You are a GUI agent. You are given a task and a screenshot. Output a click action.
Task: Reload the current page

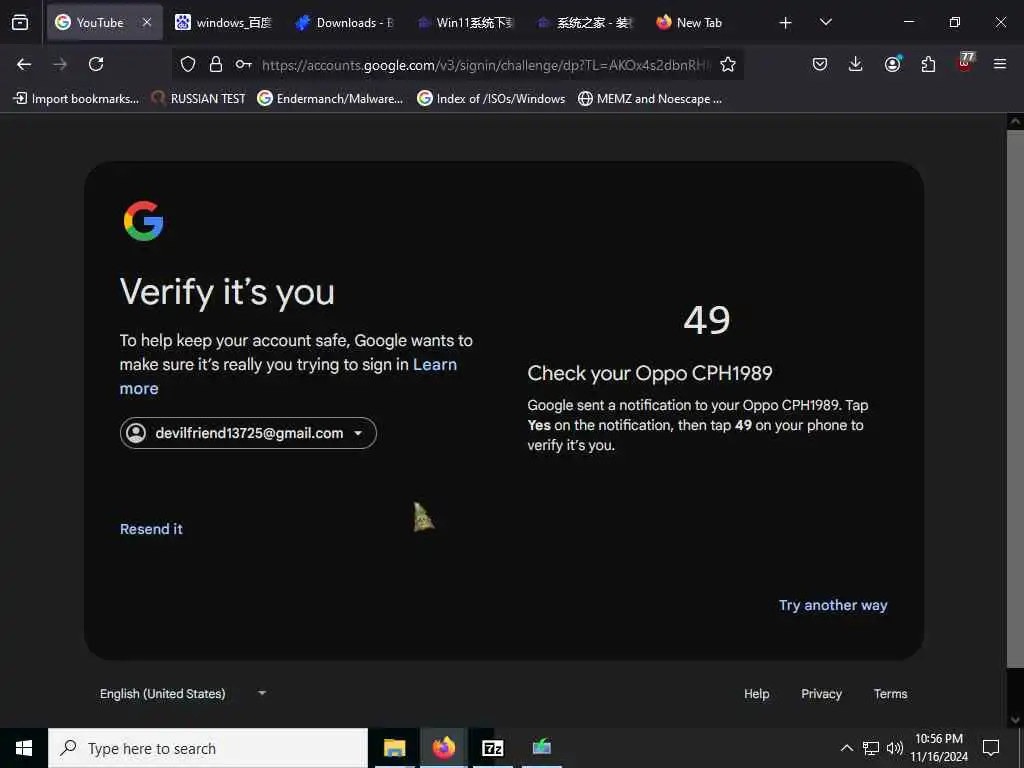click(96, 64)
